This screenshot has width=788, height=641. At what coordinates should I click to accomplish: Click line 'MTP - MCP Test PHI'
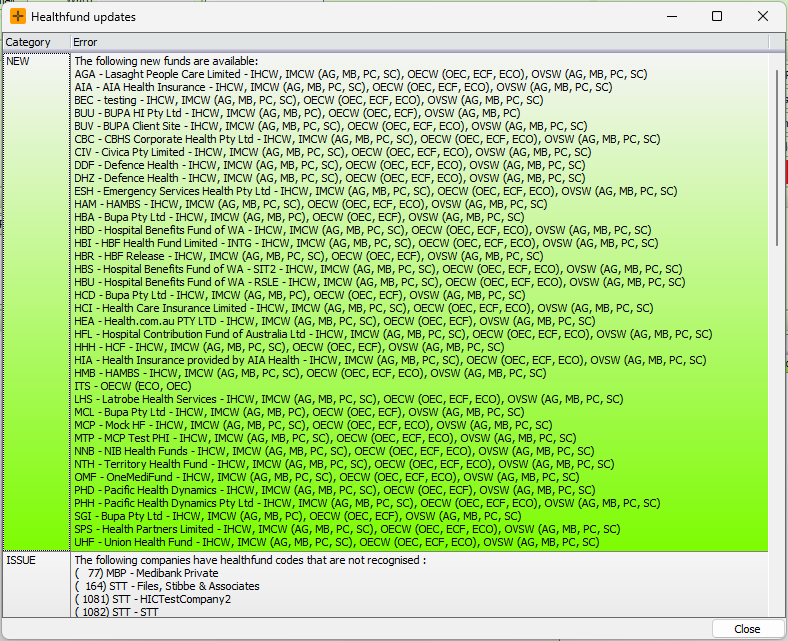coord(325,438)
